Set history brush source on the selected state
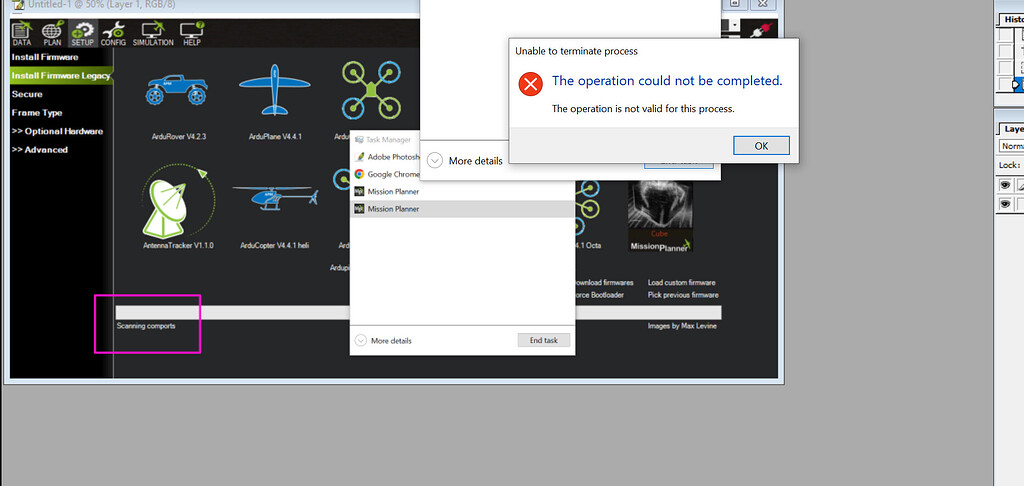 (1006, 84)
